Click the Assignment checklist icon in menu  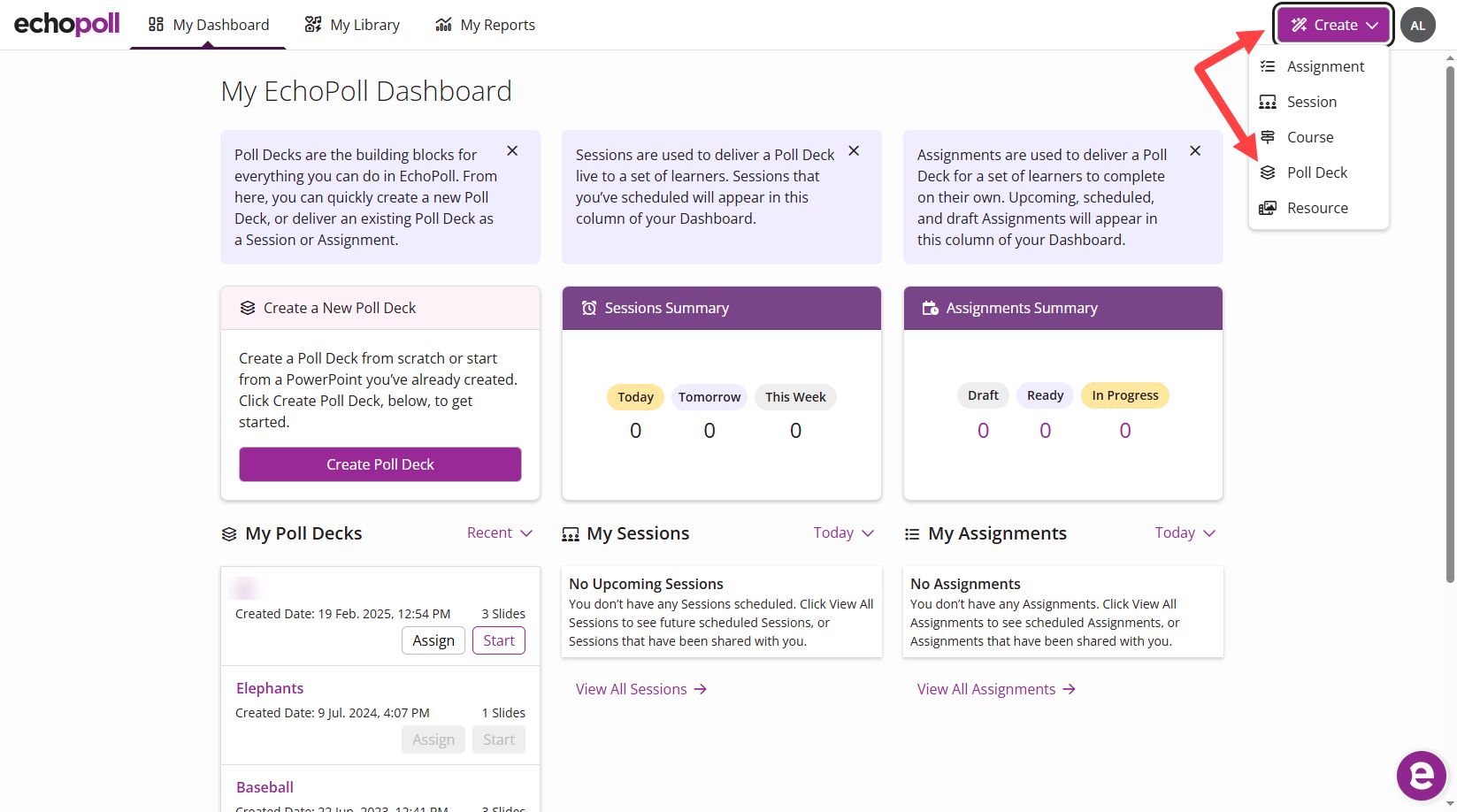click(x=1268, y=66)
